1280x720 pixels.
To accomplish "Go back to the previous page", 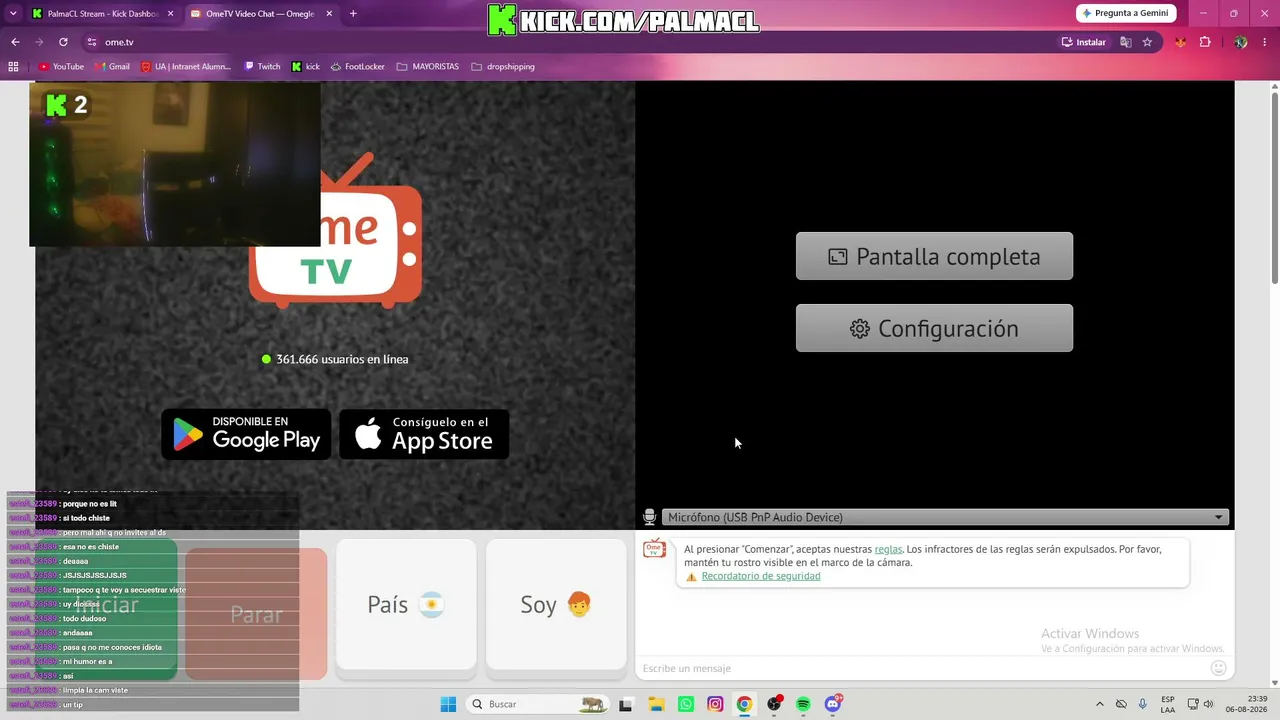I will tap(15, 42).
